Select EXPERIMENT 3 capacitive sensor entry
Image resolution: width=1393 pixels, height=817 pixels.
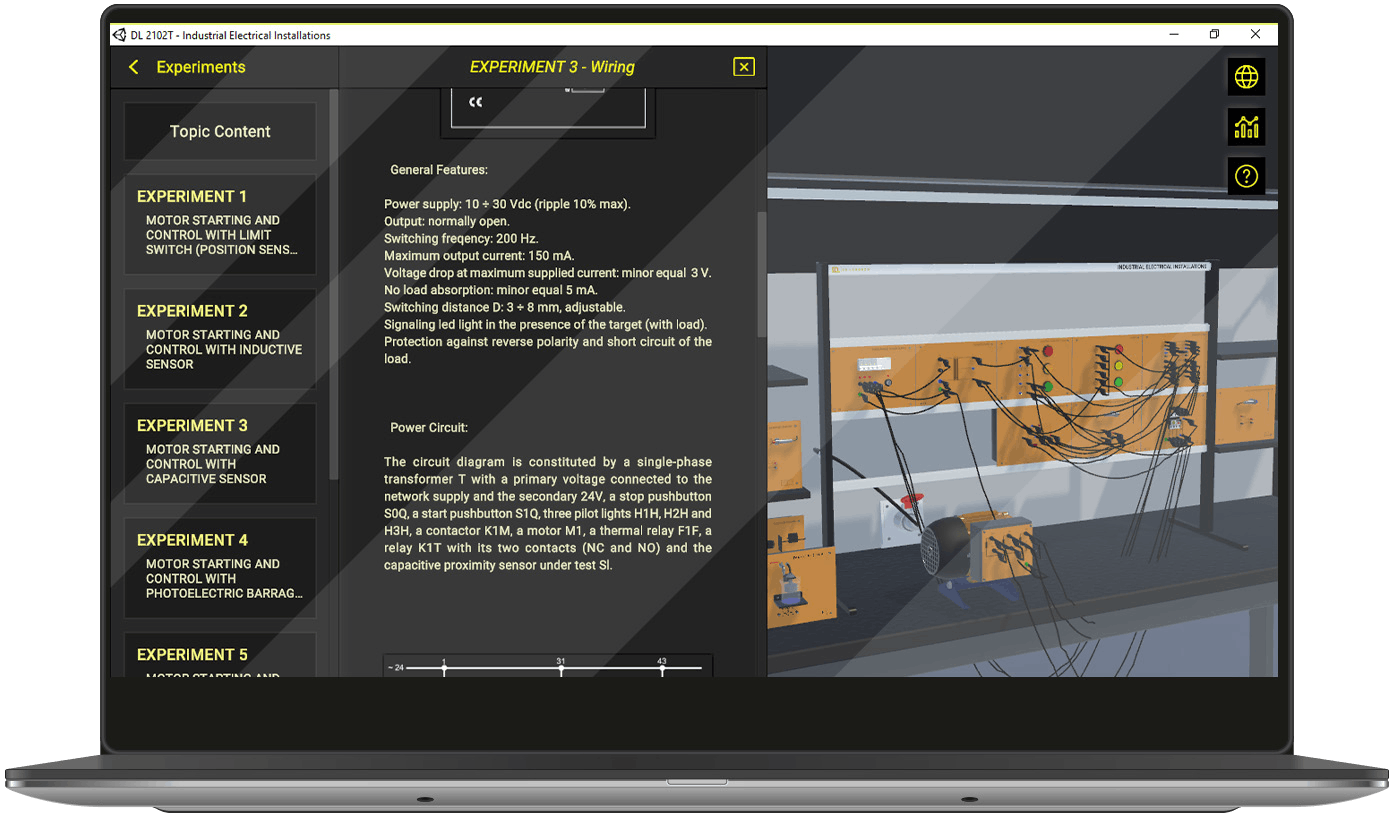coord(219,452)
